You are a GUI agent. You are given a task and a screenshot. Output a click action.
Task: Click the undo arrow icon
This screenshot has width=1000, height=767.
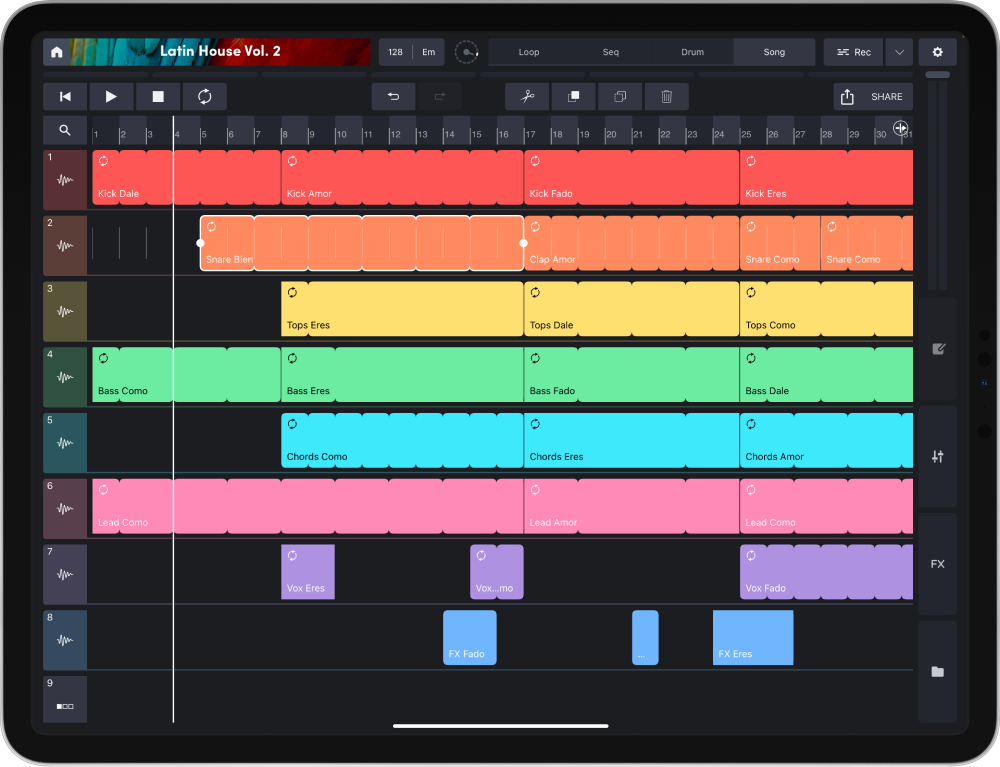pyautogui.click(x=393, y=96)
